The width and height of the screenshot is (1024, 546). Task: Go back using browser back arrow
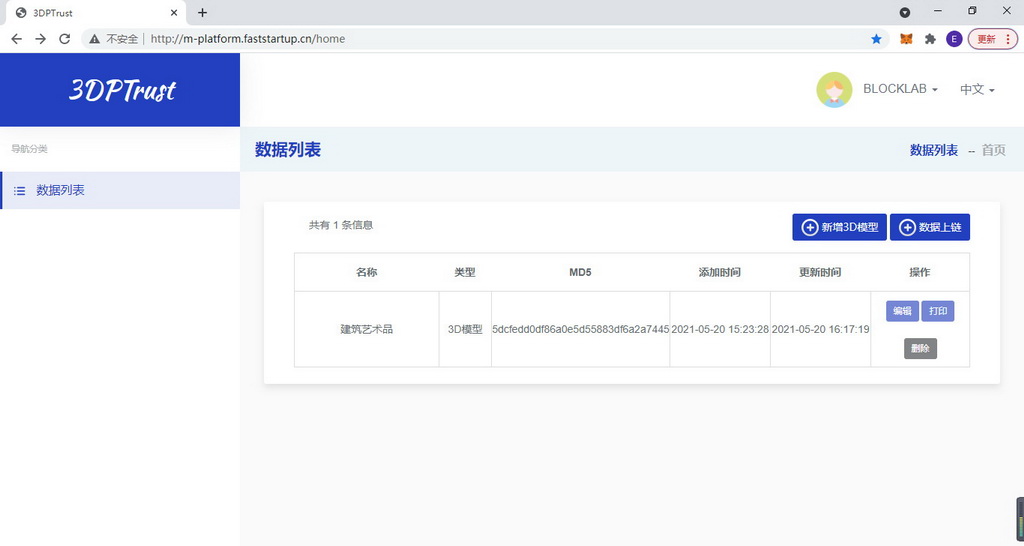click(x=16, y=39)
